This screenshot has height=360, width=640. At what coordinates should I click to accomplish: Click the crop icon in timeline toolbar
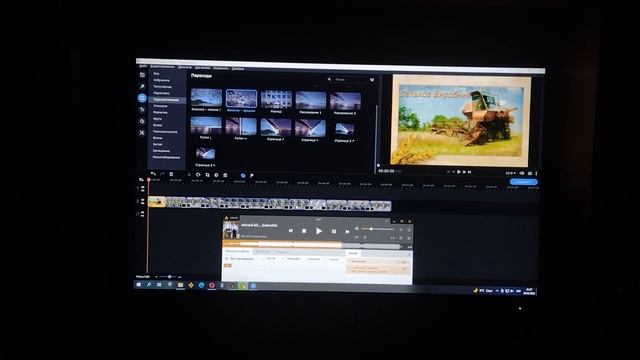pos(207,175)
